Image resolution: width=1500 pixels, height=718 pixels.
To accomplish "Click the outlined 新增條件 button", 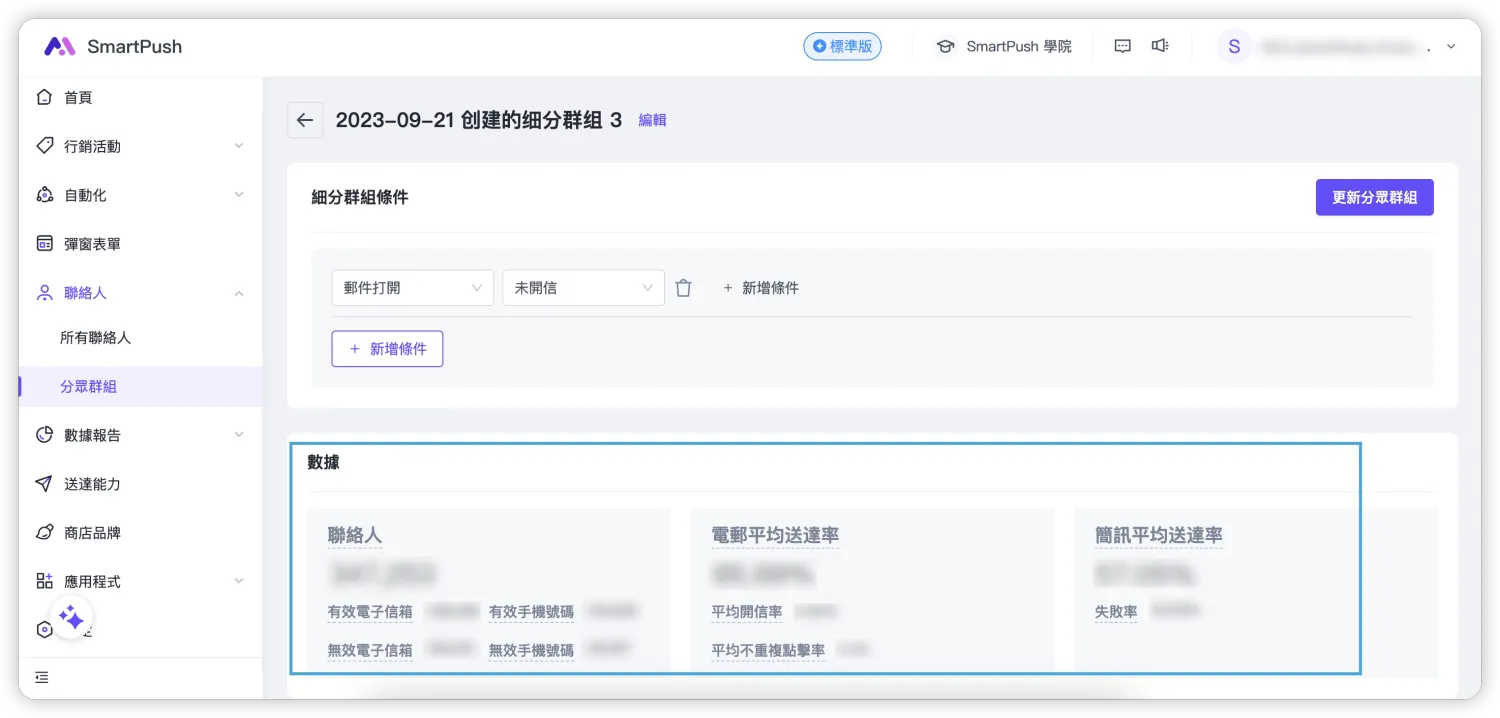I will [x=387, y=349].
